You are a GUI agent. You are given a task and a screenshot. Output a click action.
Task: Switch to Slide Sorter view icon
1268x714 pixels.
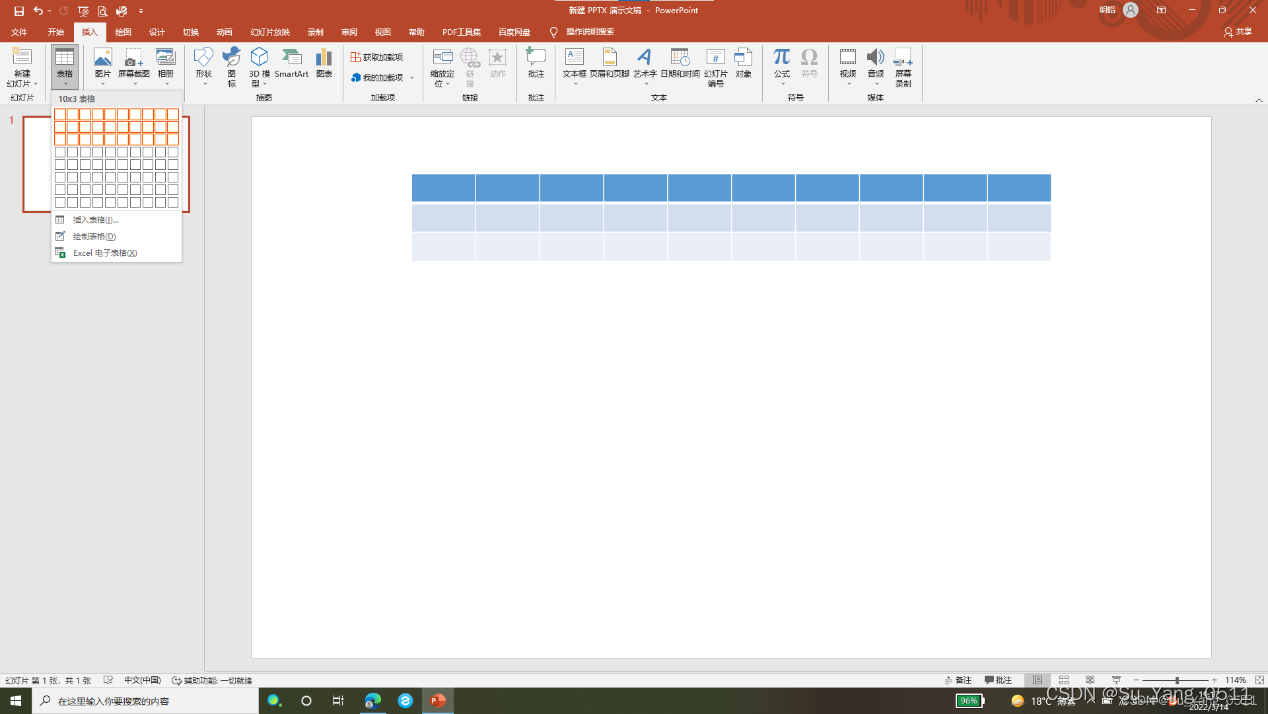[1064, 680]
